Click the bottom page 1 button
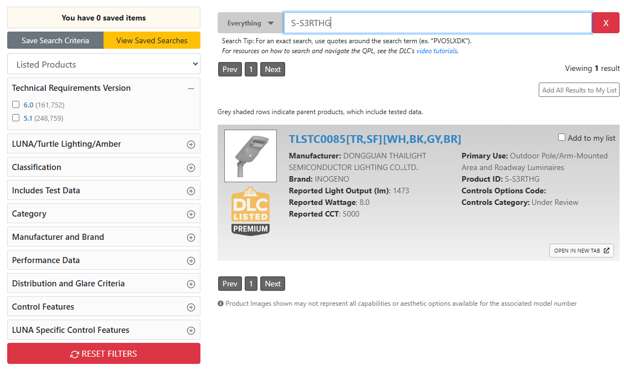This screenshot has width=624, height=370. tap(251, 284)
